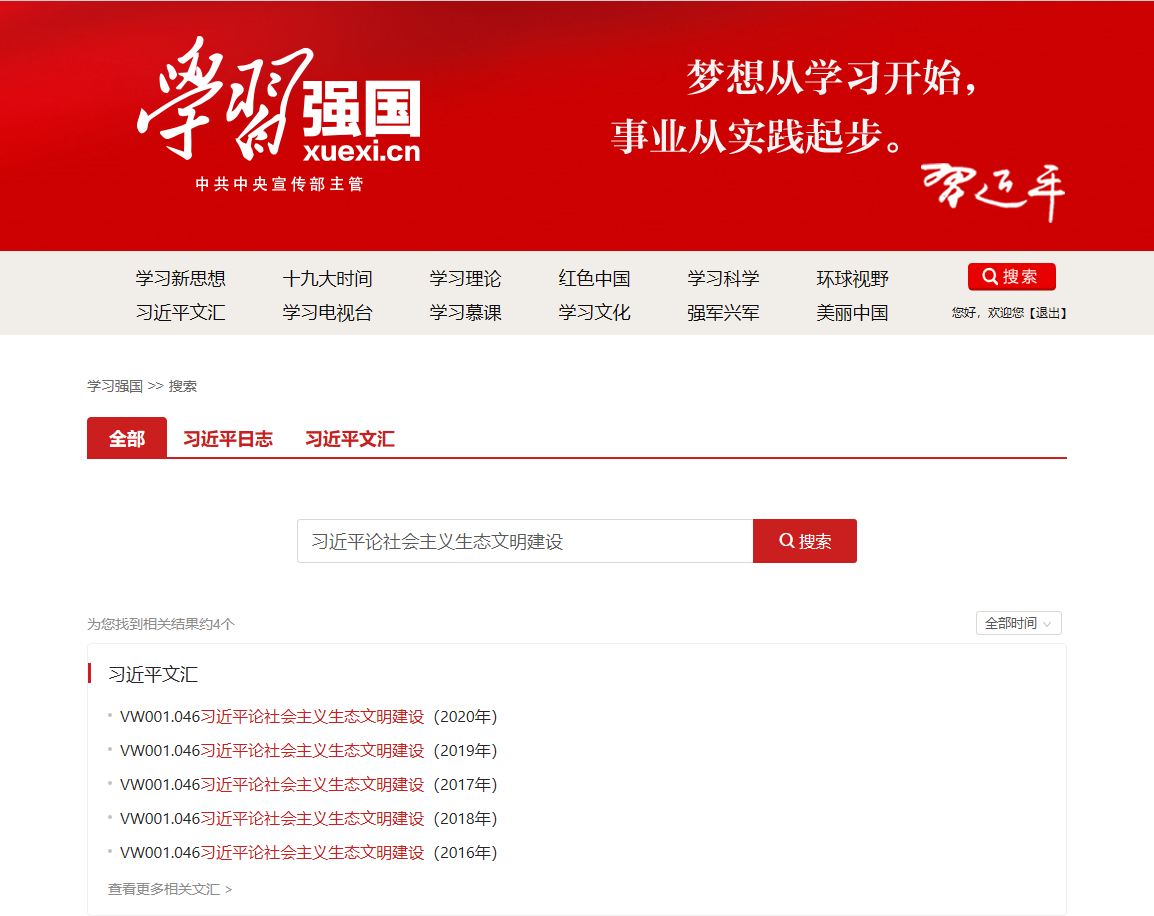Viewport: 1154px width, 916px height.
Task: Focus the search input with 习近平论社会主义生态文明建设
Action: click(x=525, y=541)
